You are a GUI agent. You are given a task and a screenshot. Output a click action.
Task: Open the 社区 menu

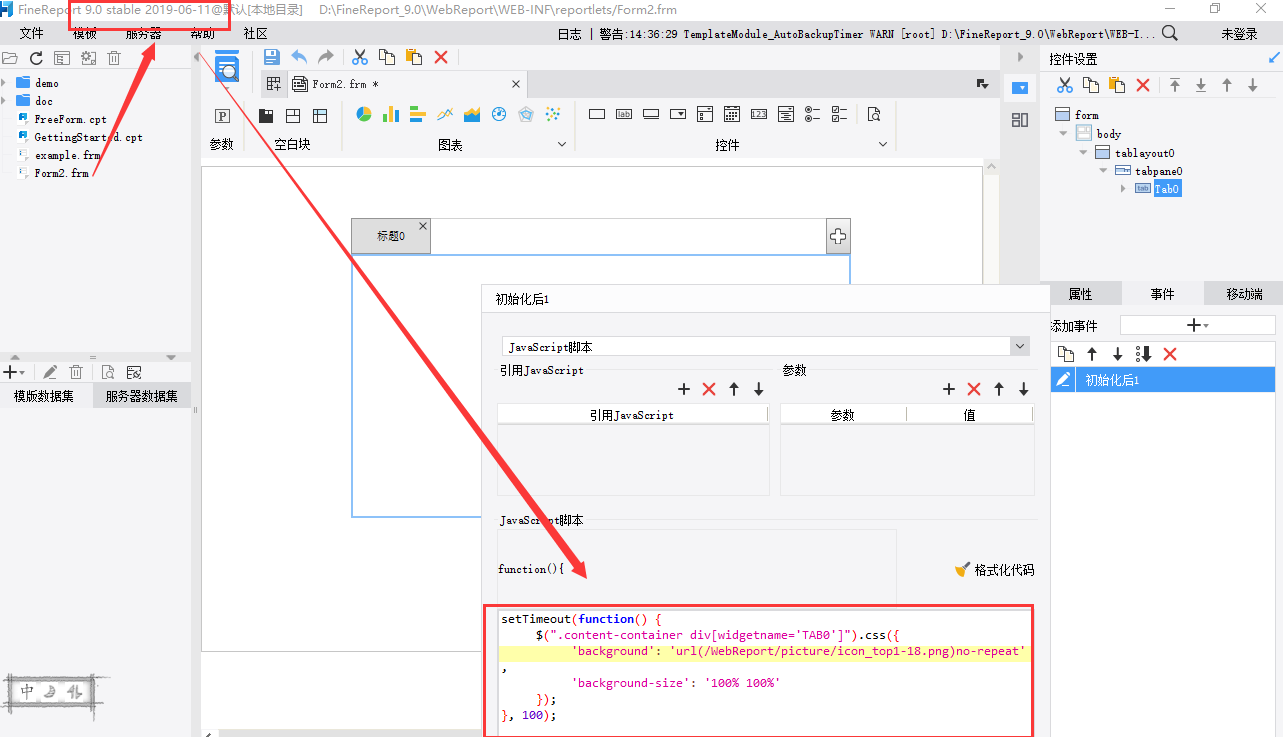pos(256,34)
